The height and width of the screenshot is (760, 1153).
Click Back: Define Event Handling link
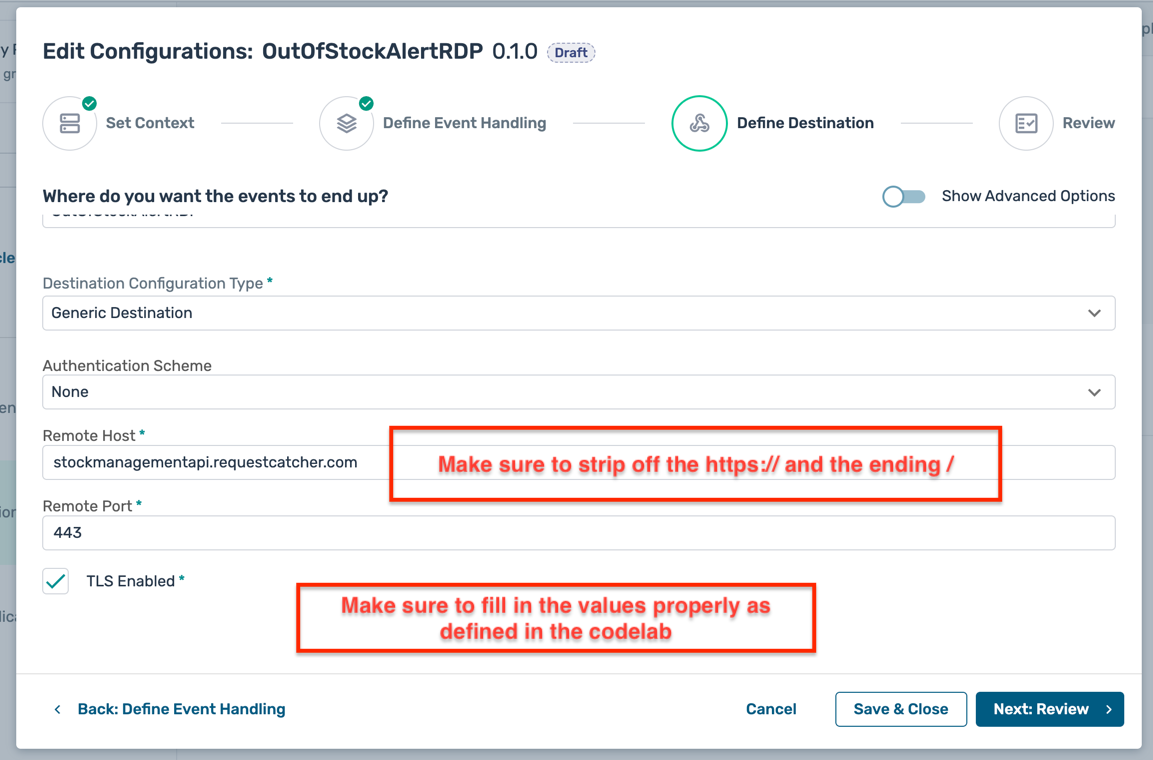(x=181, y=709)
